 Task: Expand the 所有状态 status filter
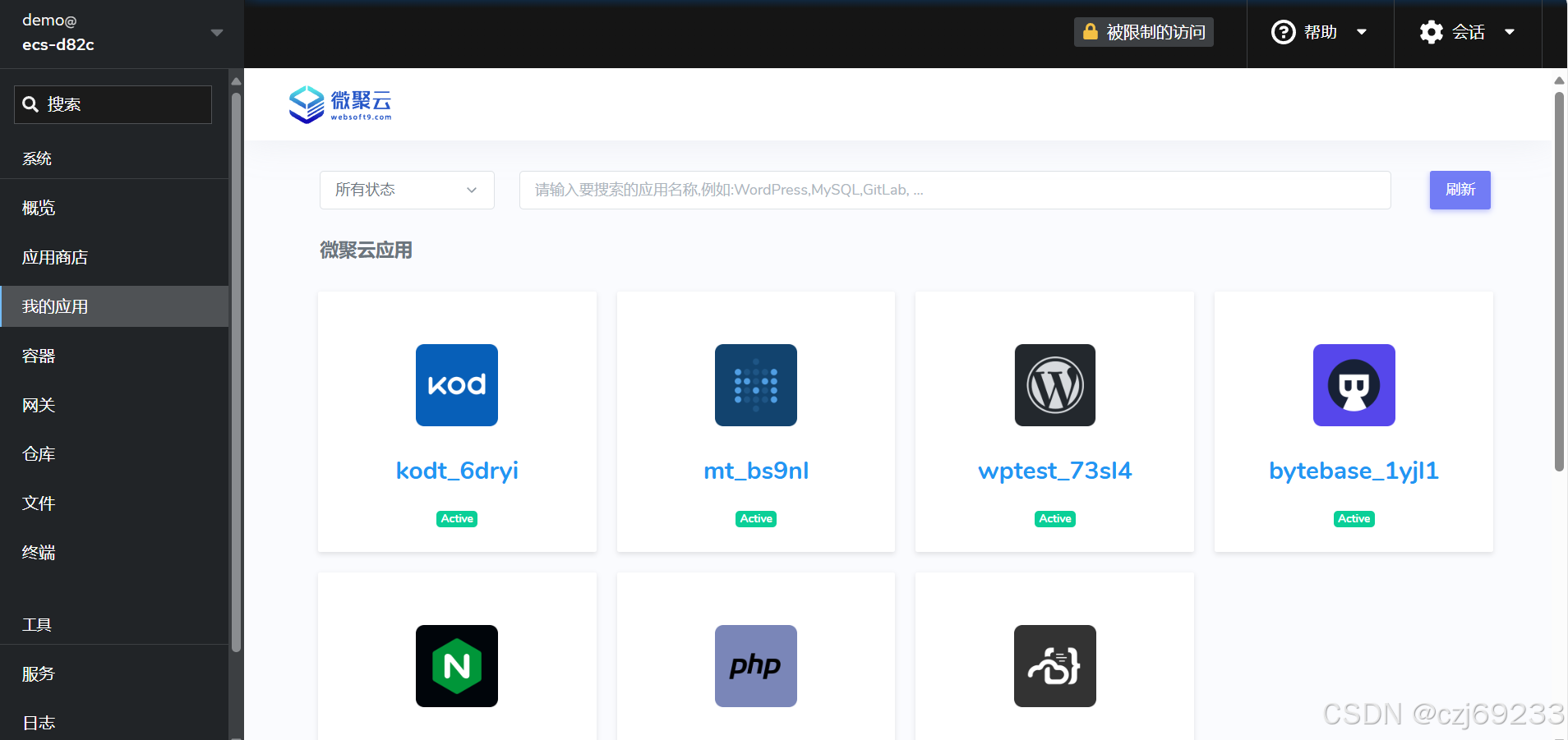pos(407,190)
